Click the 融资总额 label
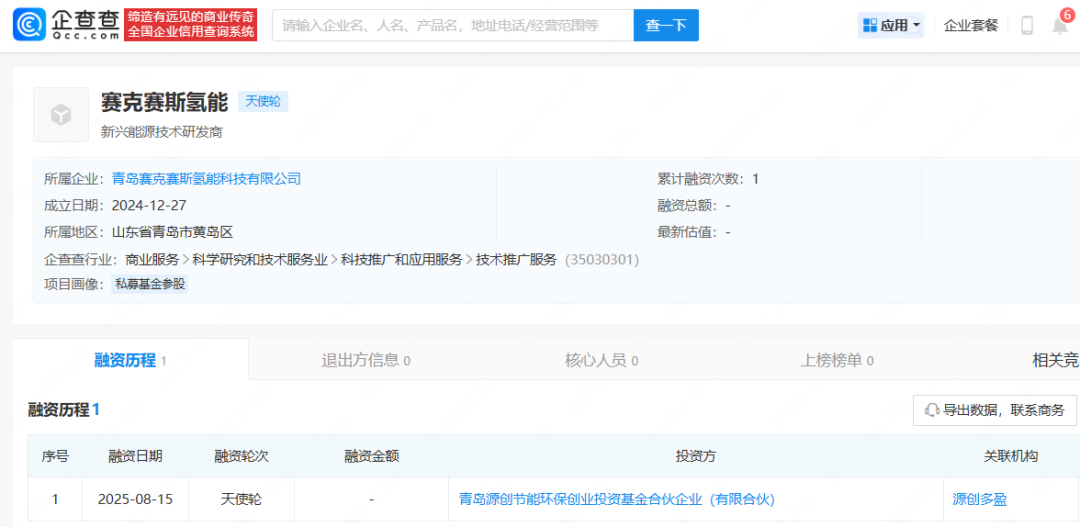 pos(689,206)
